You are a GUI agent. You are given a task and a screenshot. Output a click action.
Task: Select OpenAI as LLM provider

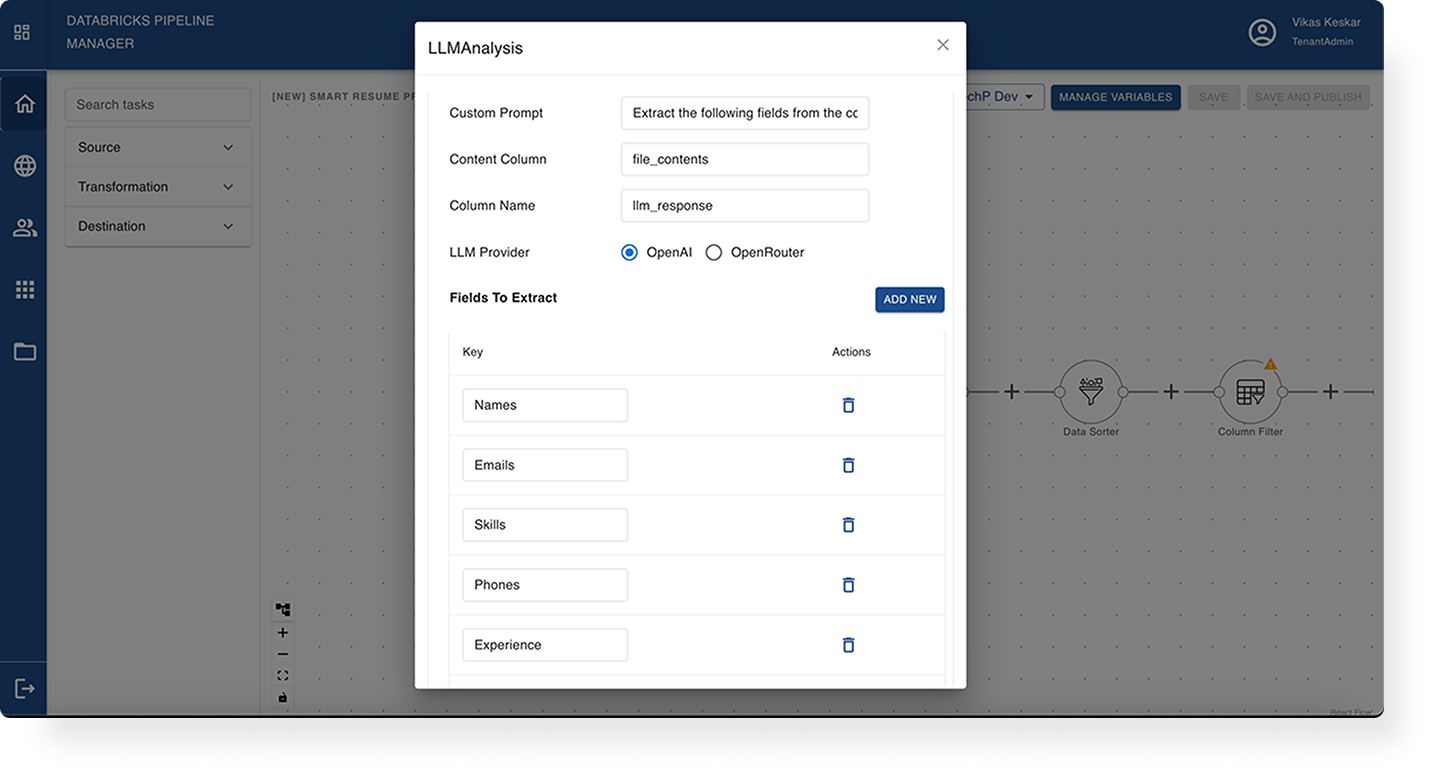point(629,252)
